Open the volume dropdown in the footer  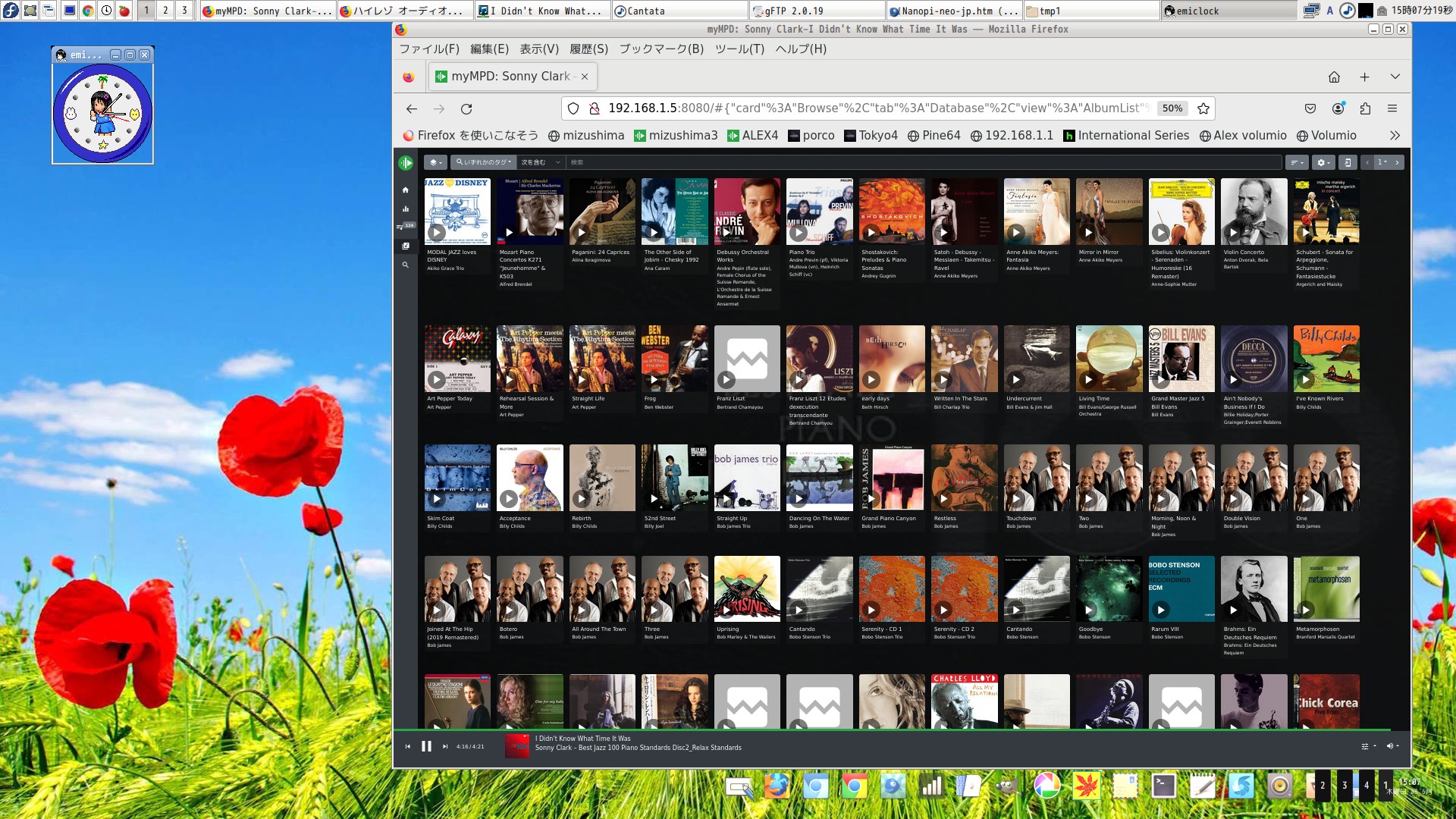(x=1392, y=746)
